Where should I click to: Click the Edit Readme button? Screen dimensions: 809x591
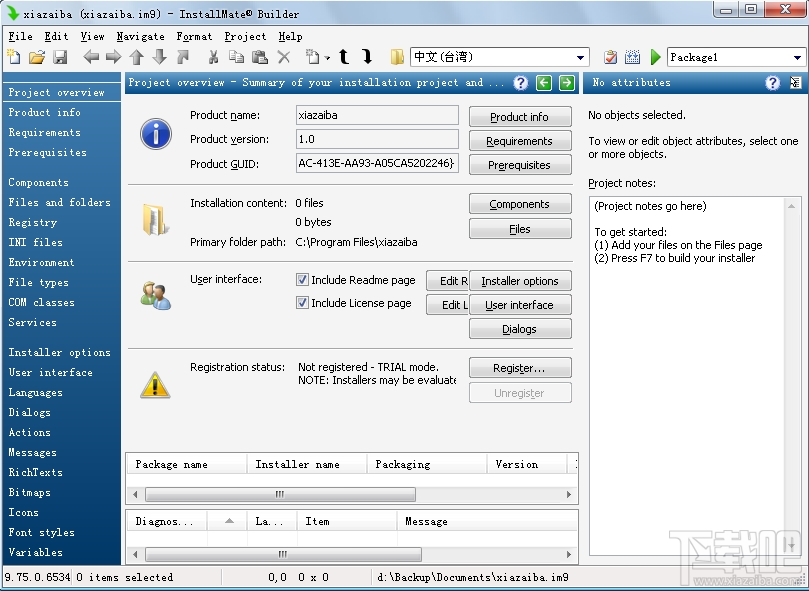pyautogui.click(x=447, y=281)
